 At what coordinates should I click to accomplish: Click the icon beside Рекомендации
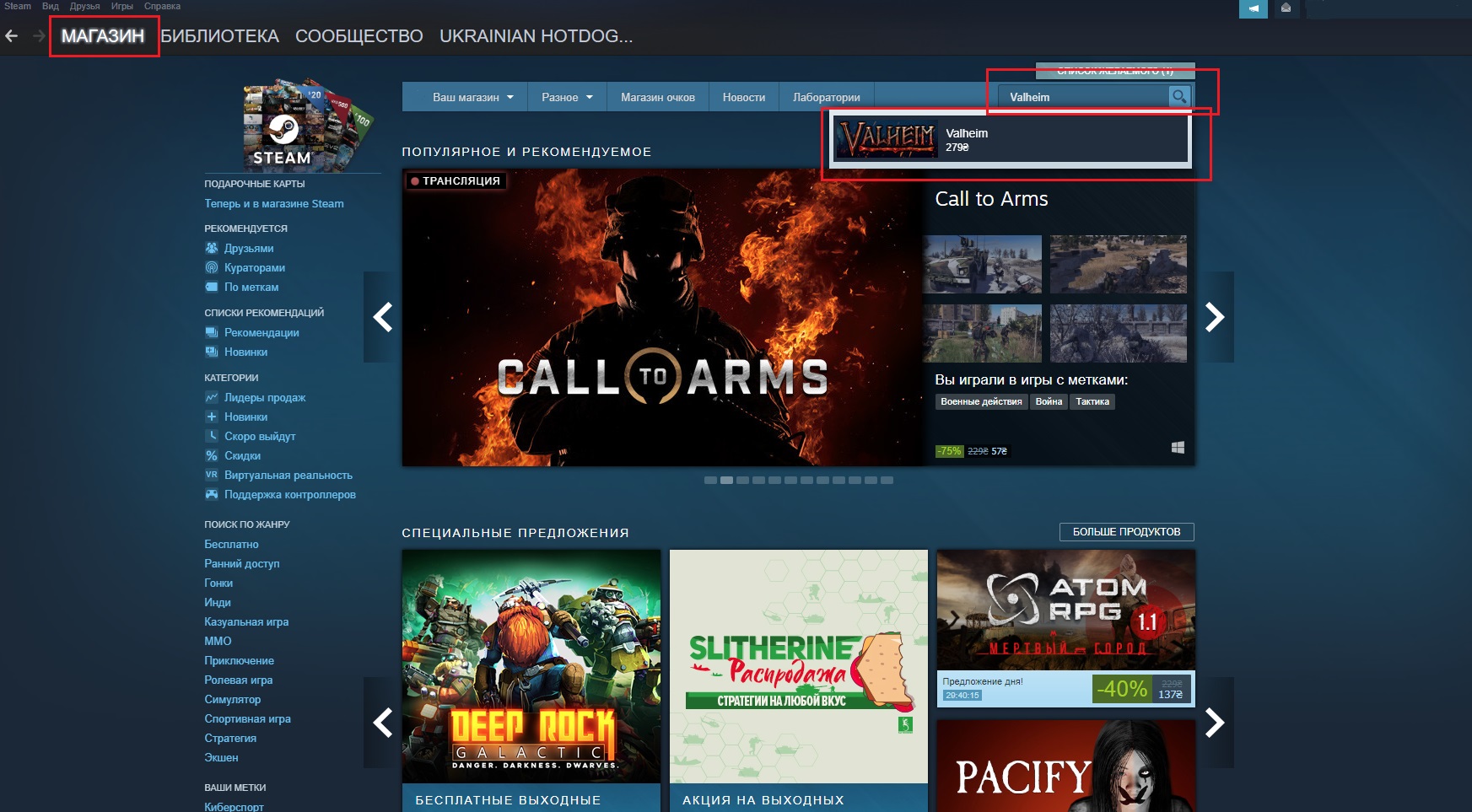click(212, 332)
